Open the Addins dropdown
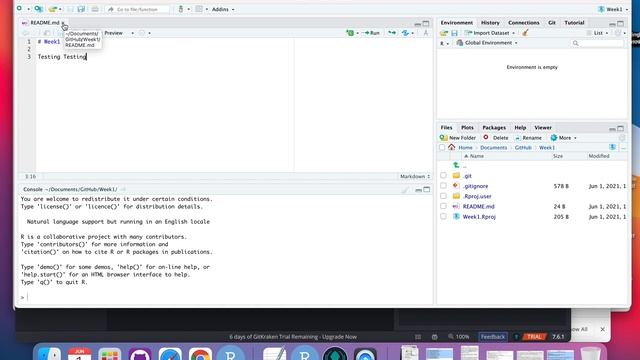 [x=222, y=9]
